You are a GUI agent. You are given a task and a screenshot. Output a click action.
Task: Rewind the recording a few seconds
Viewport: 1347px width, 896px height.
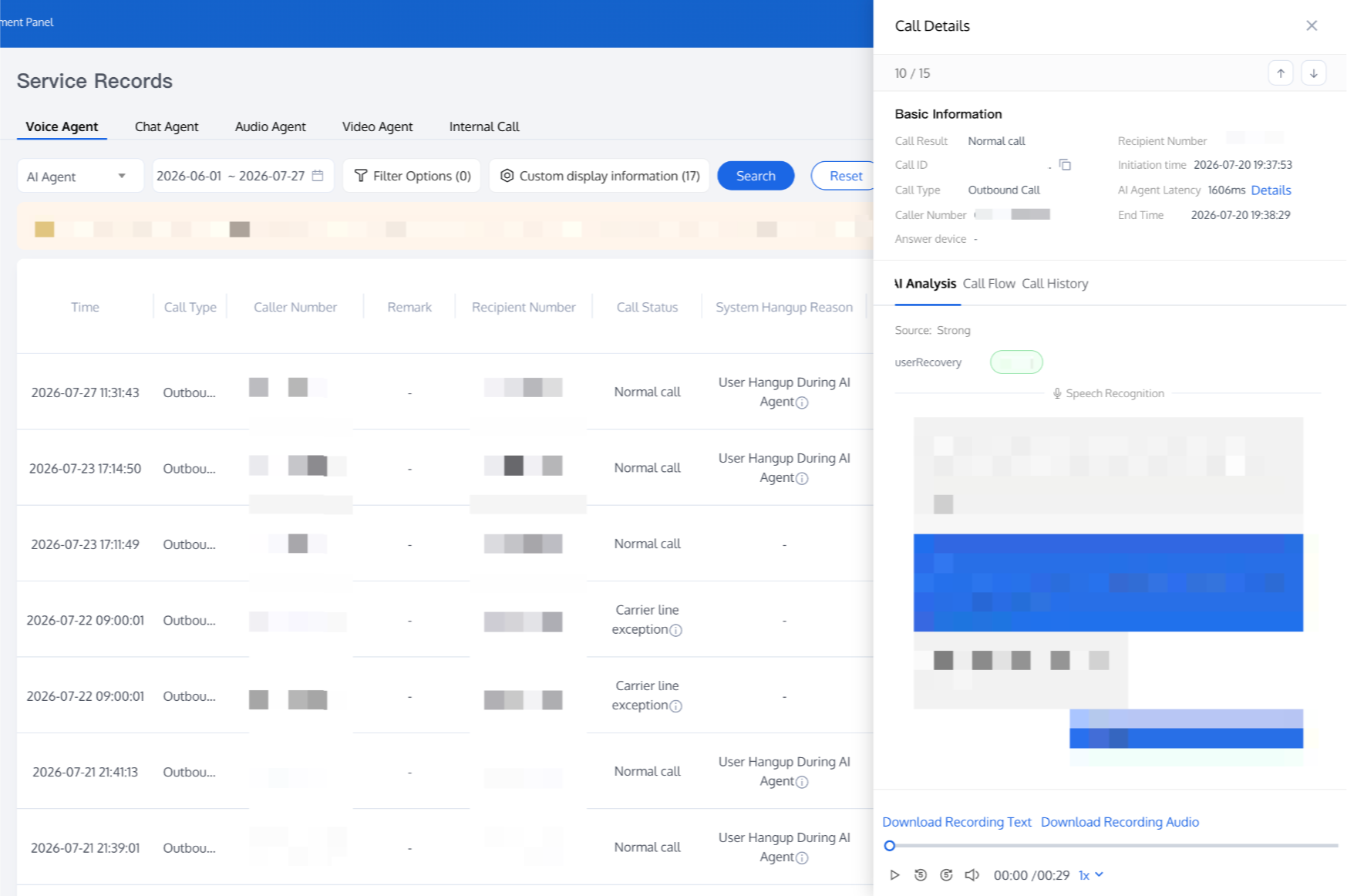(921, 875)
